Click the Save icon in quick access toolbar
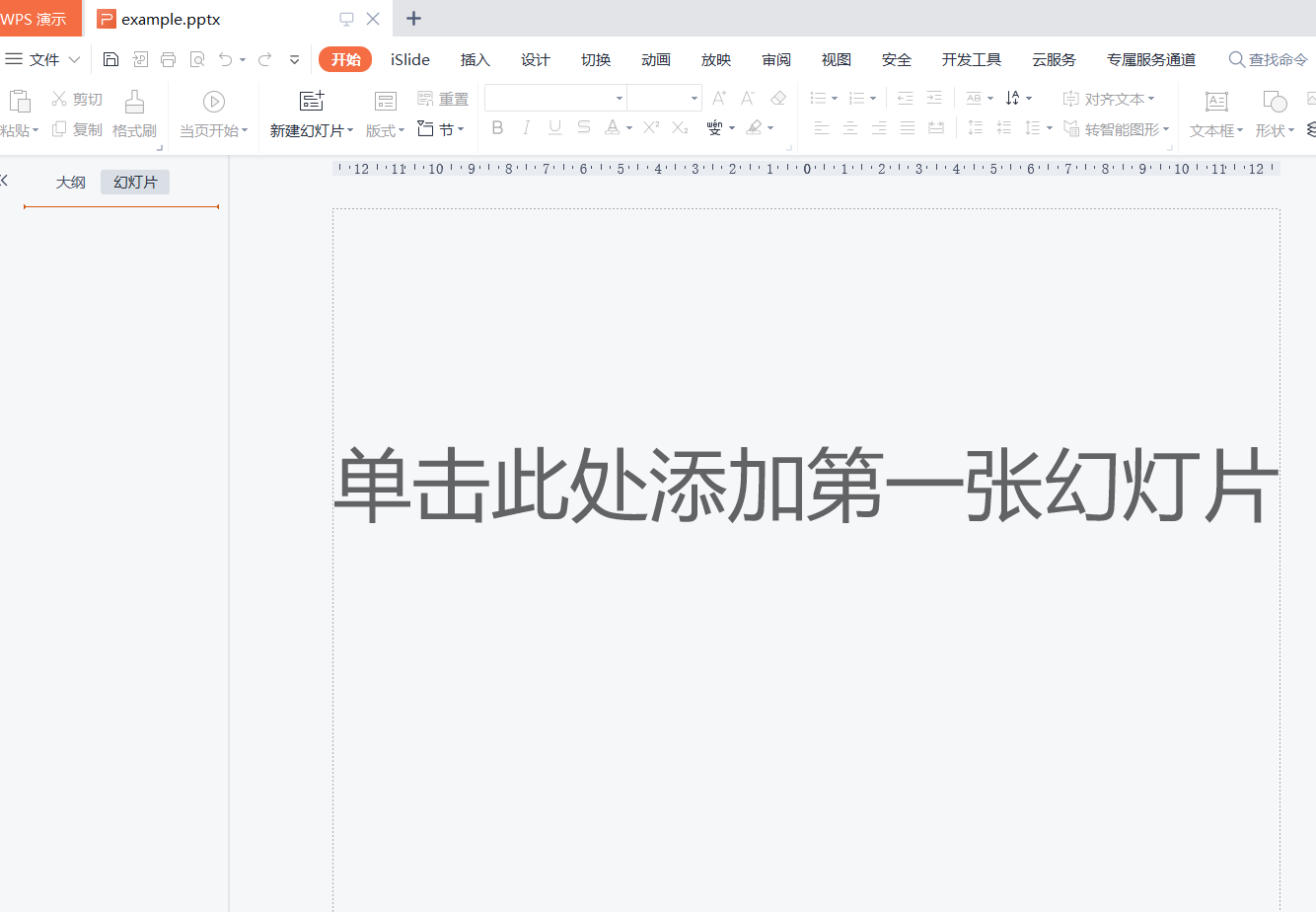1316x912 pixels. [x=110, y=59]
